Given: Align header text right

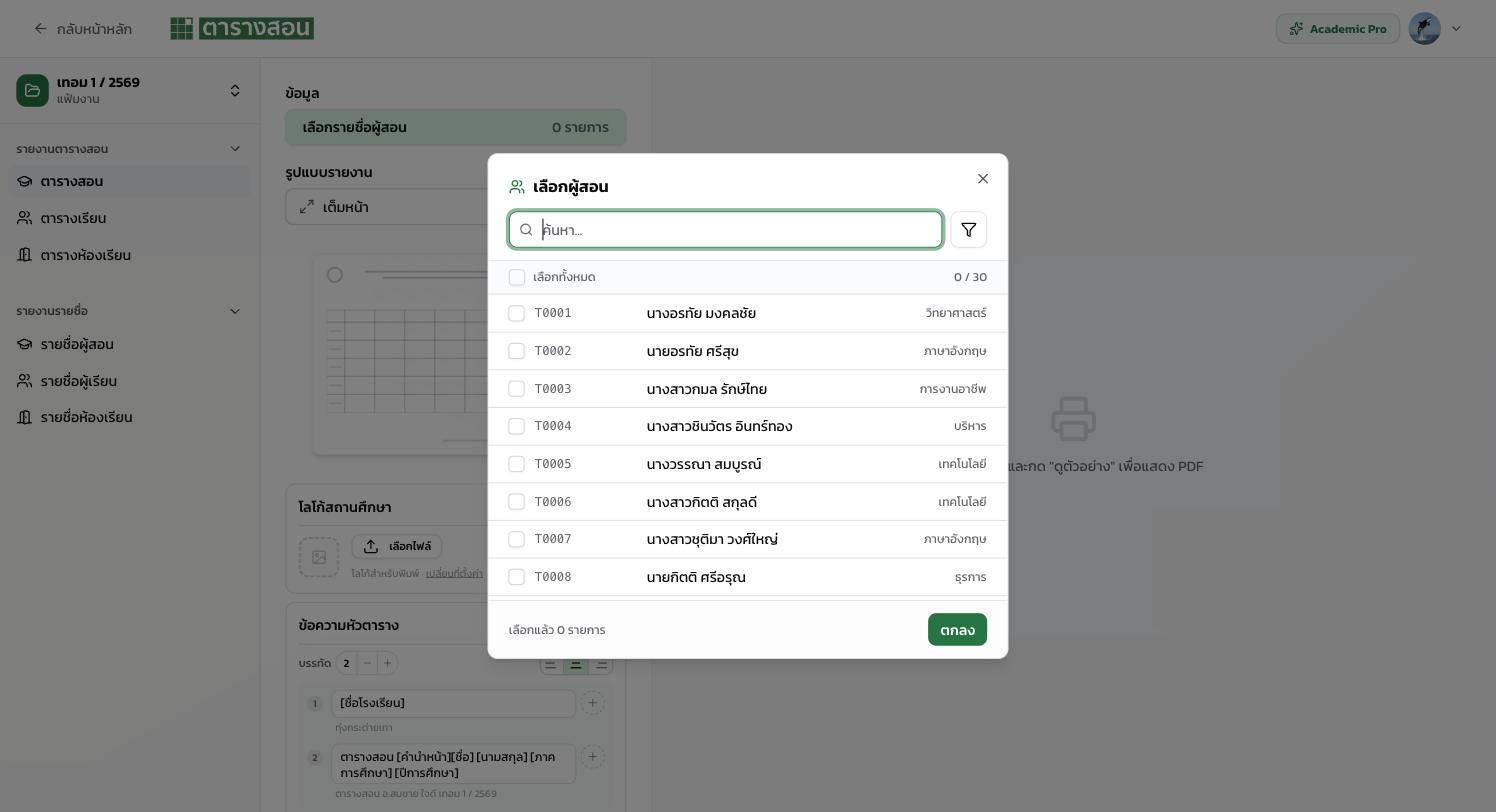Looking at the screenshot, I should point(600,664).
